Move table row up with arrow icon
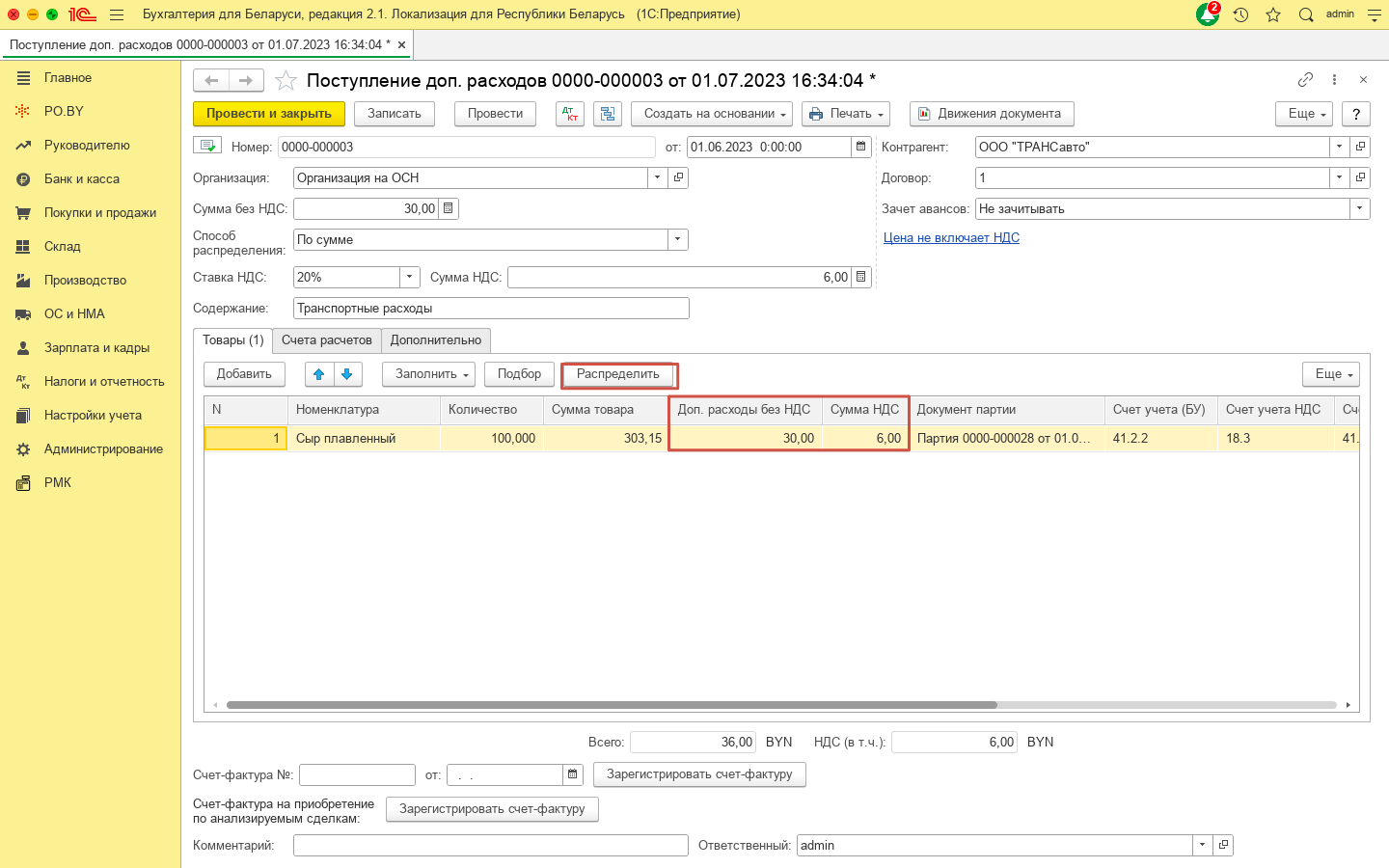Viewport: 1389px width, 868px height. 319,374
